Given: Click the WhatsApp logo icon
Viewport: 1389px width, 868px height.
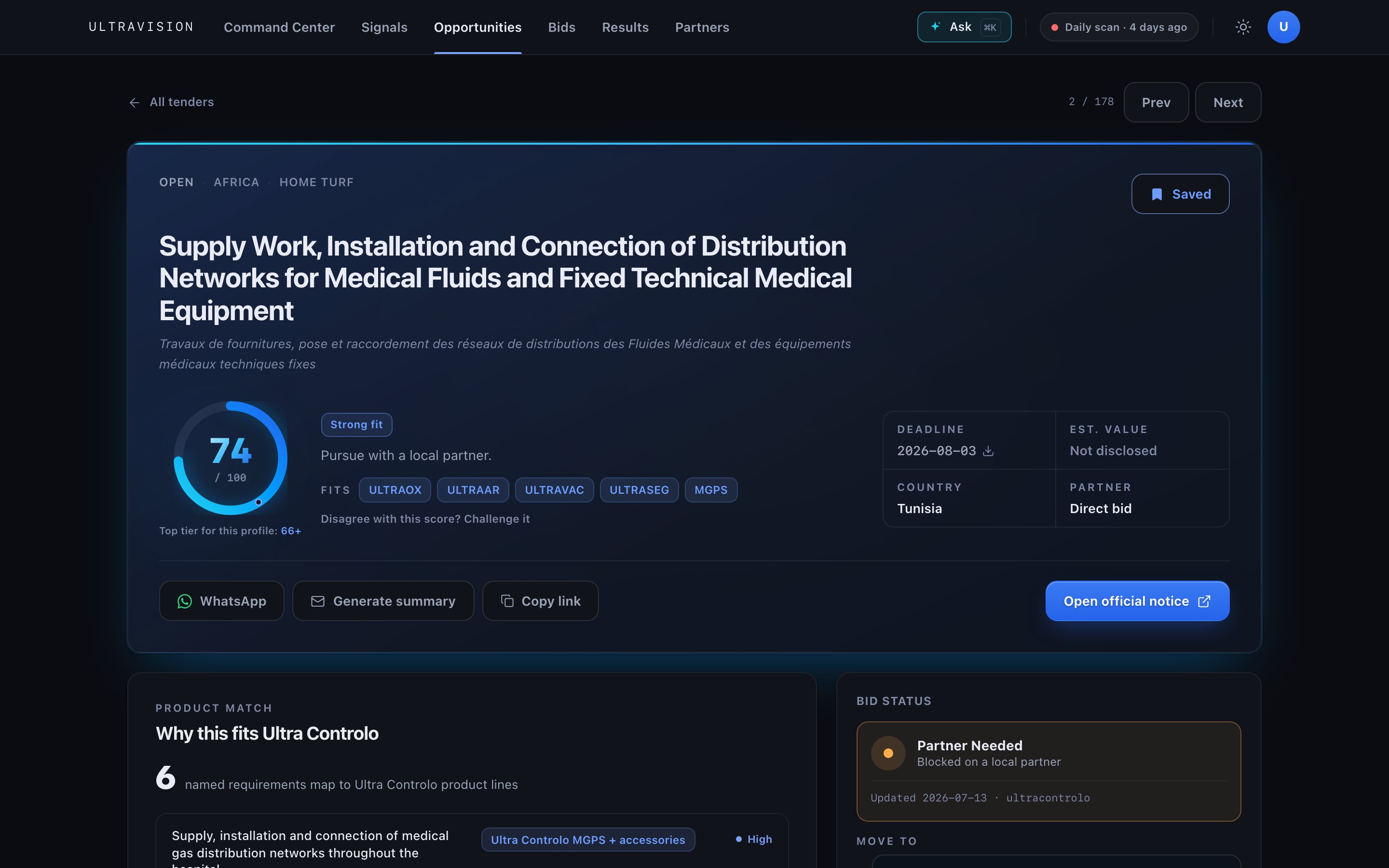Looking at the screenshot, I should tap(185, 600).
